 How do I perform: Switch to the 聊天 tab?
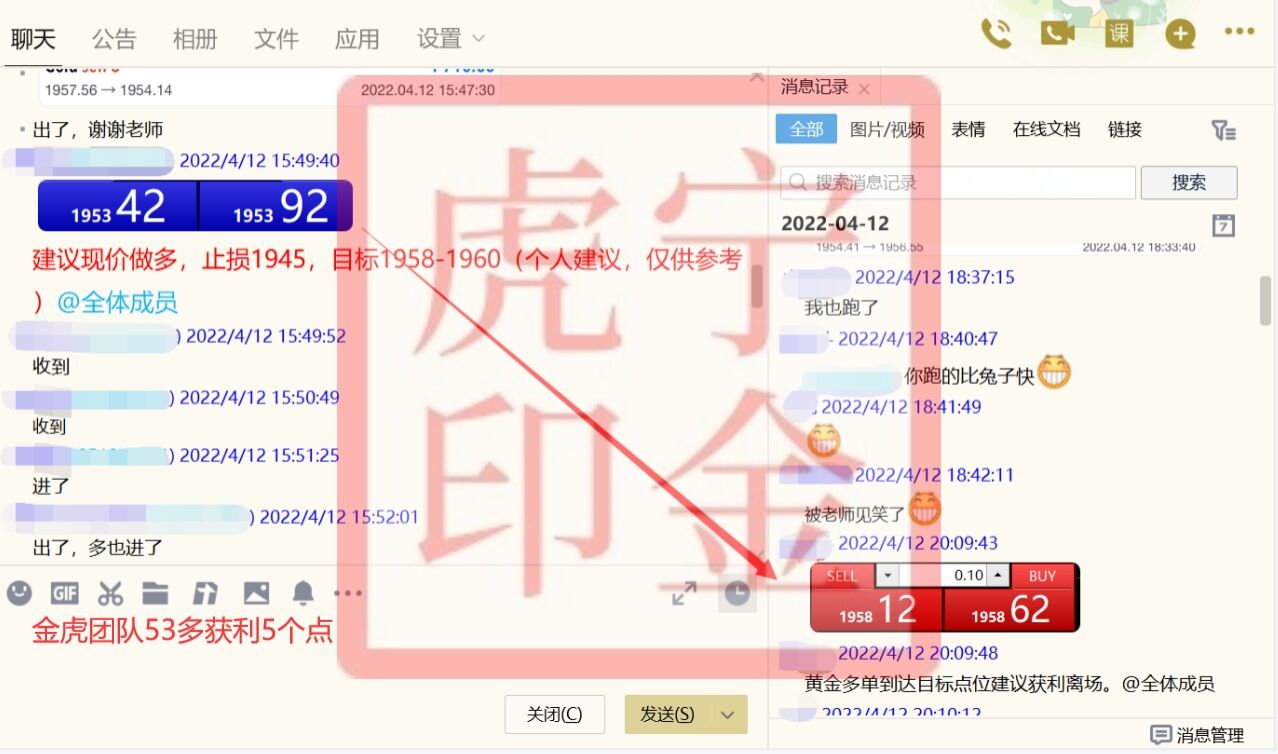click(33, 39)
